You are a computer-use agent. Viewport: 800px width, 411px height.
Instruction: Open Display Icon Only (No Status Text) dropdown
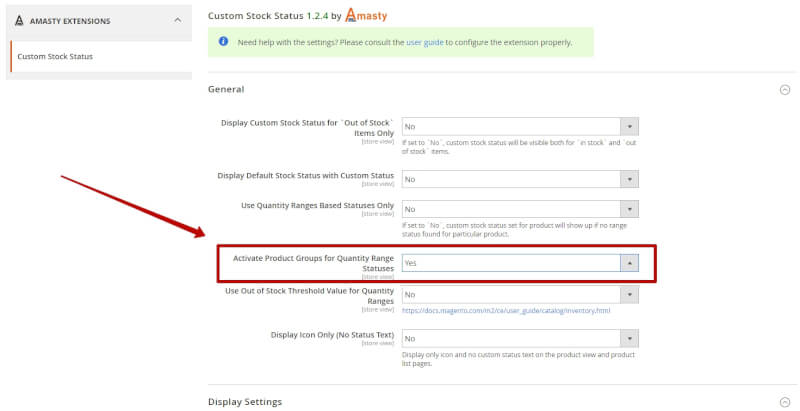pos(520,338)
